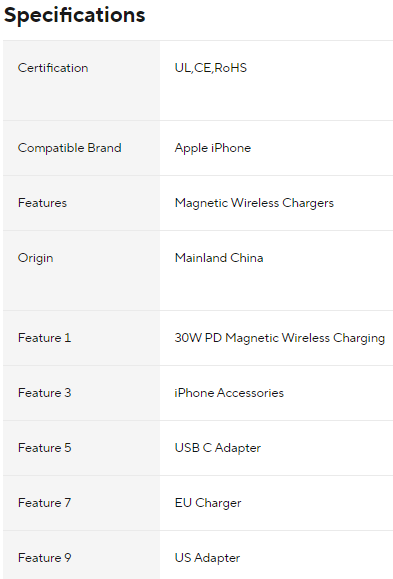The height and width of the screenshot is (579, 393).
Task: Select the Origin label cell
Action: pyautogui.click(x=81, y=271)
